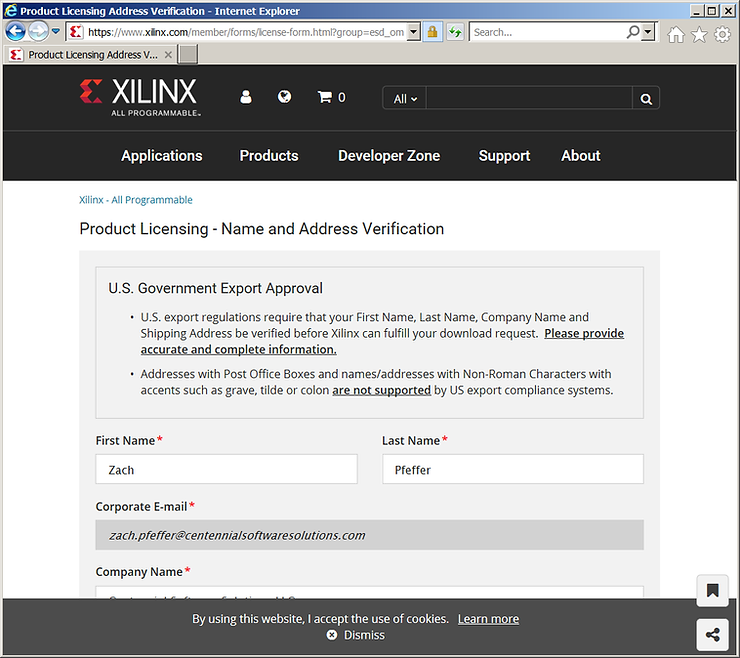
Task: Click the Internet Explorer title bar icon
Action: tap(10, 10)
